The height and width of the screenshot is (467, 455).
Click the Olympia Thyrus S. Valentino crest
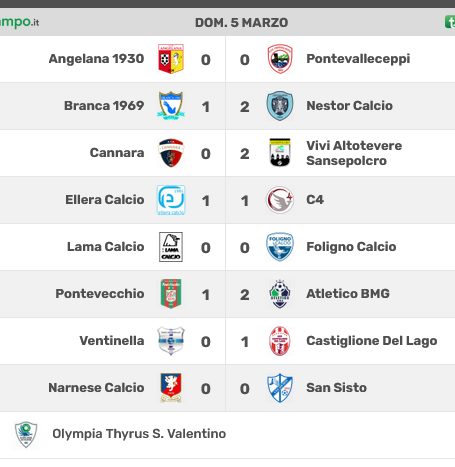click(x=26, y=434)
